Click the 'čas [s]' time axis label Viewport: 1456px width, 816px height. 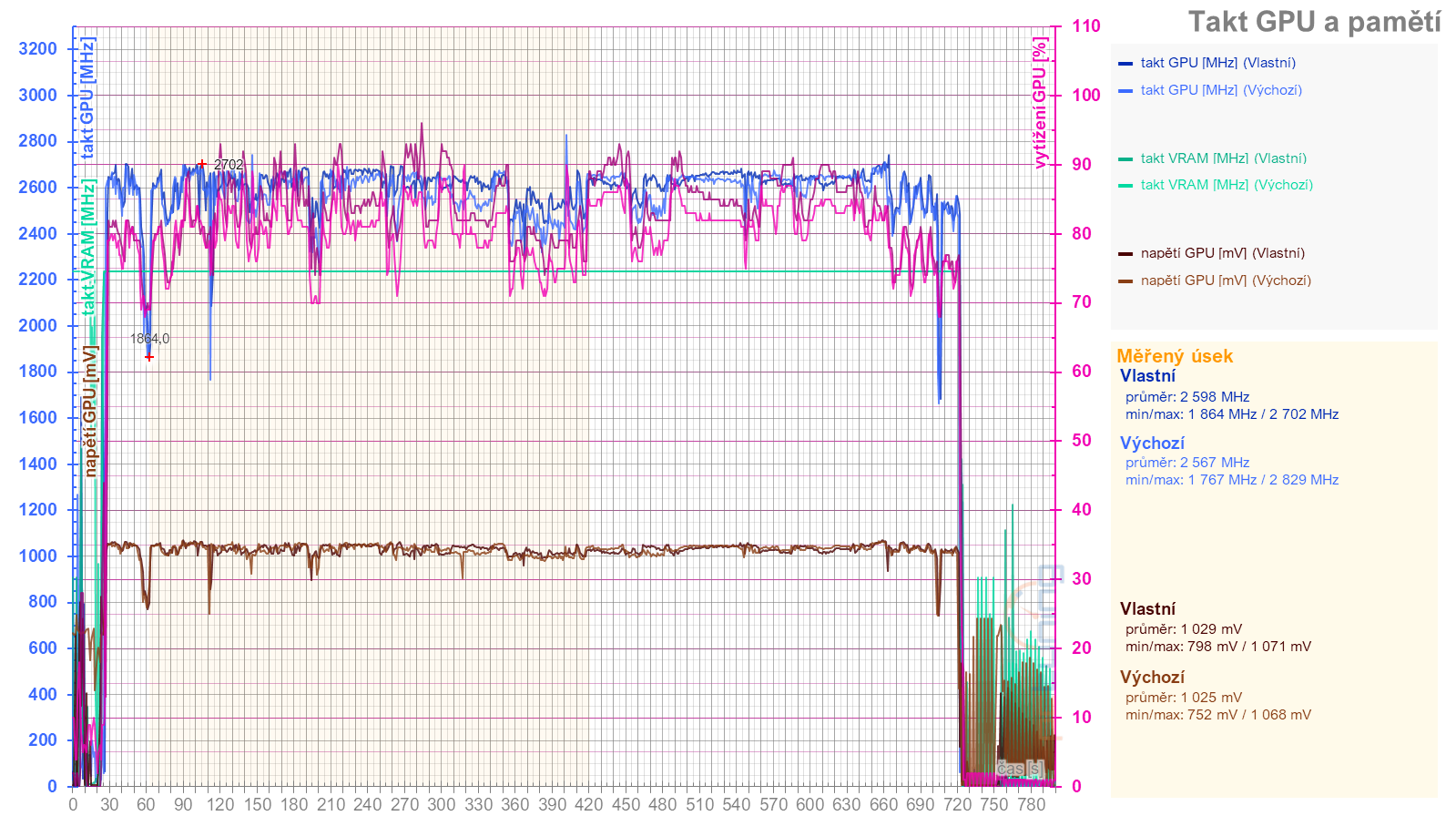pos(1019,769)
